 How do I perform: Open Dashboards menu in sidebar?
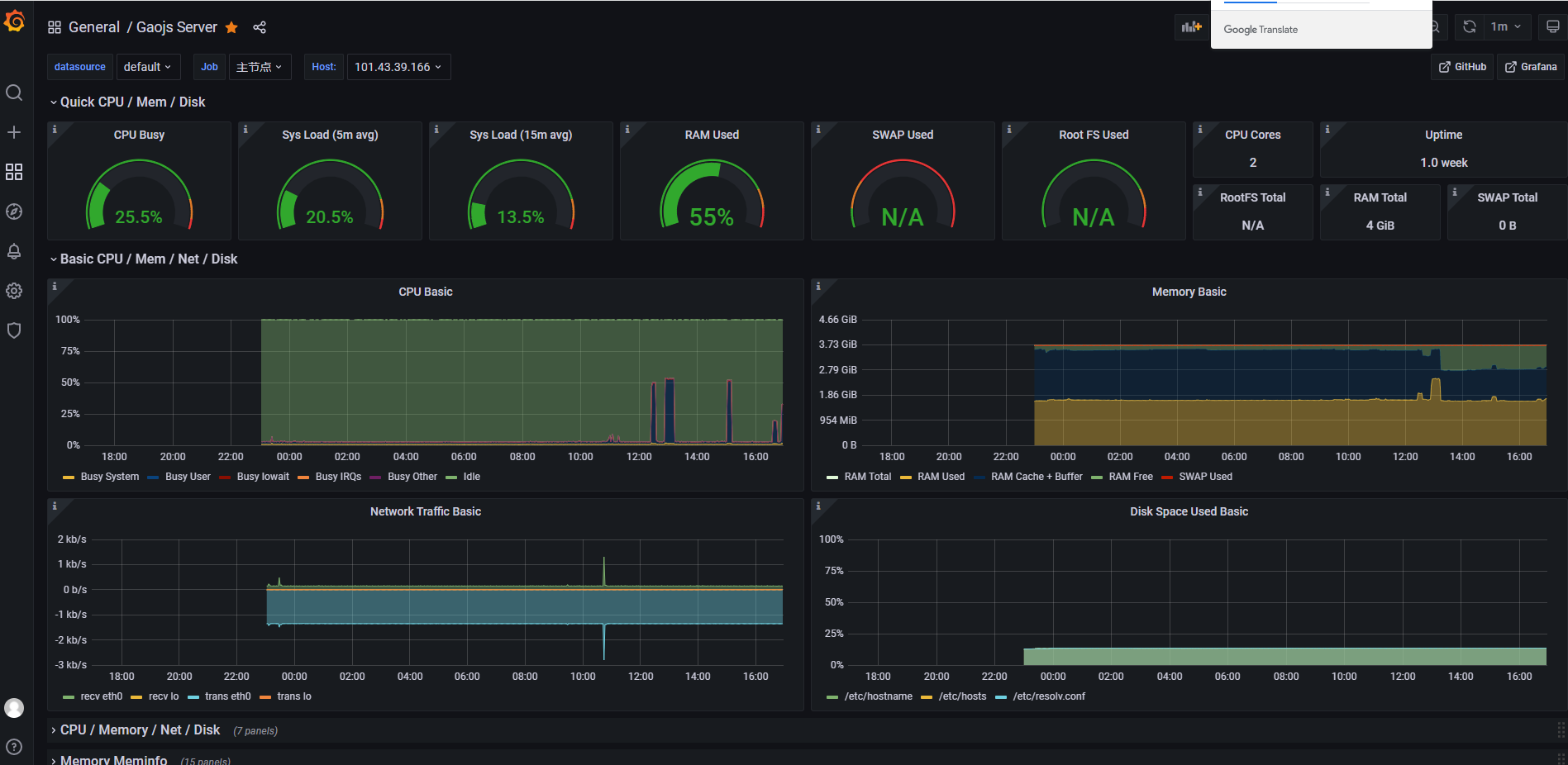tap(14, 172)
